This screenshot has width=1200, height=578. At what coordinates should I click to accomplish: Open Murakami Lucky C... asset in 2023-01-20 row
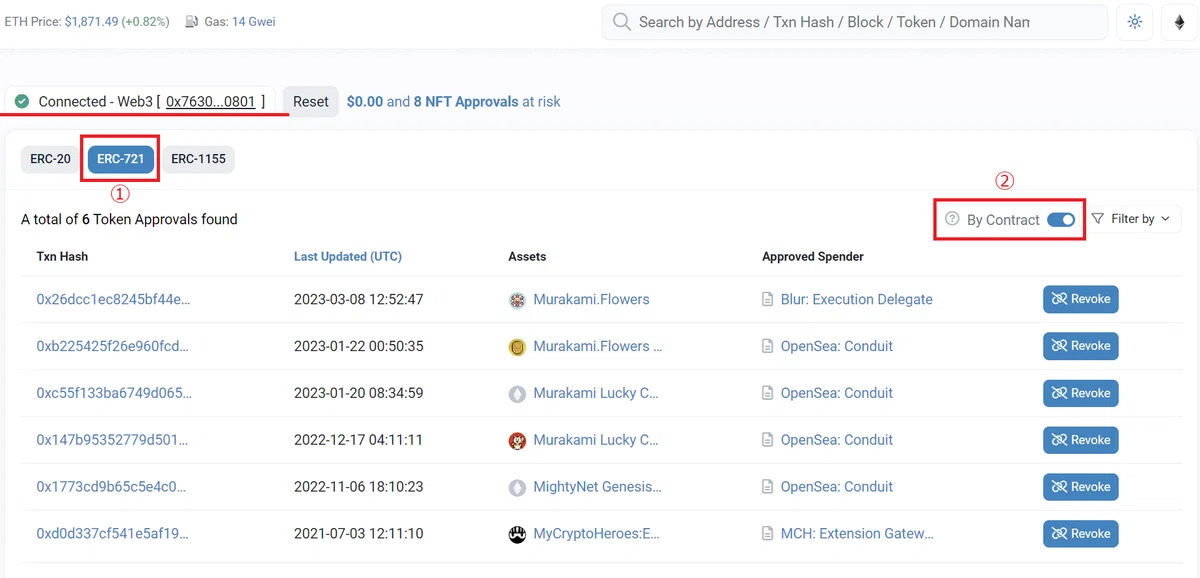[x=596, y=393]
